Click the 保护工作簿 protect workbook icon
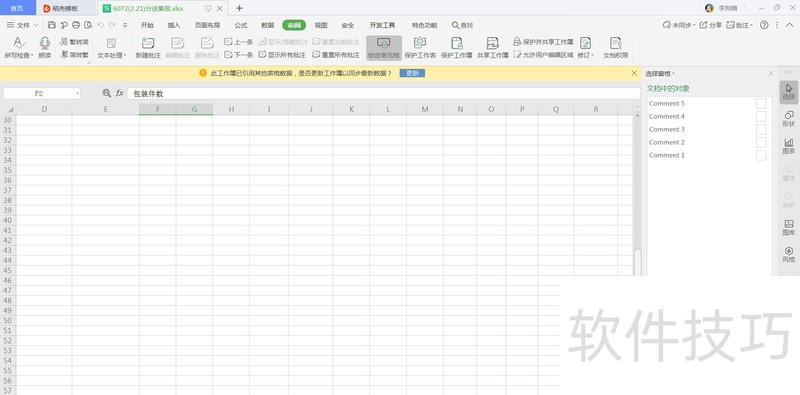 [x=457, y=43]
